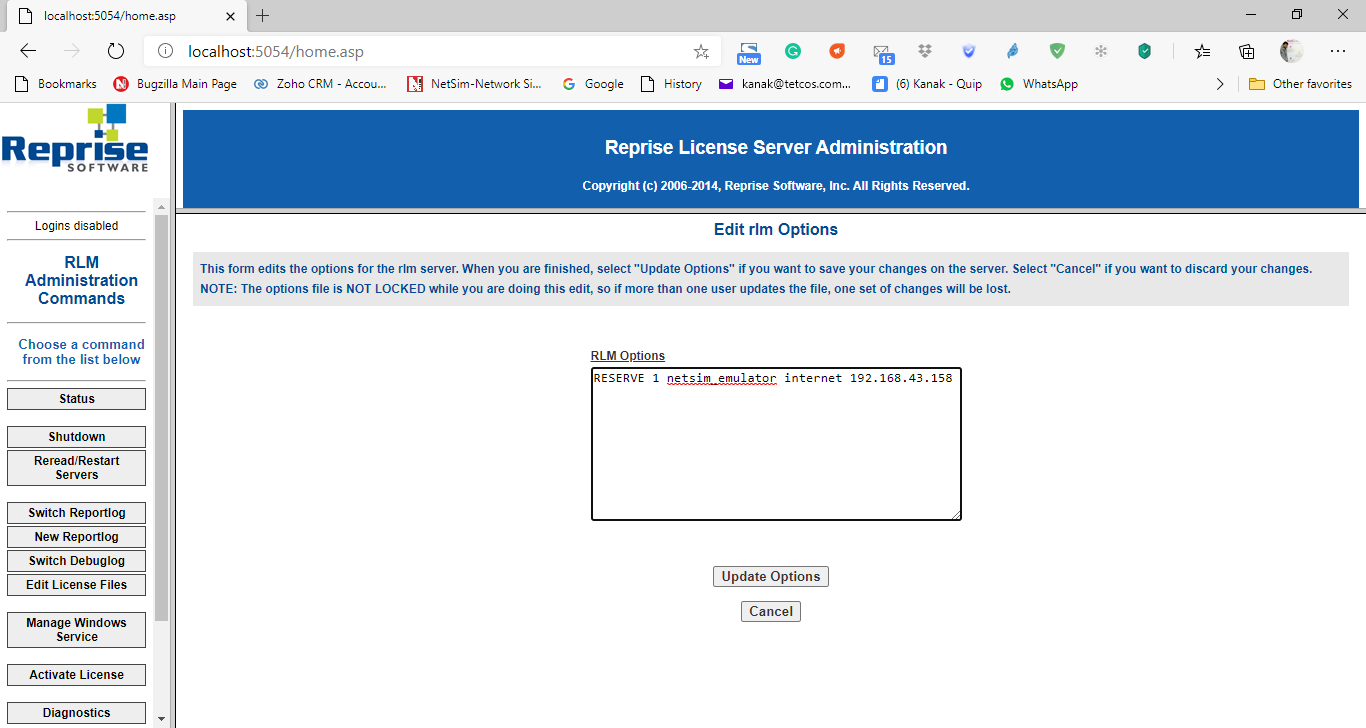Open the mail extension with 15 badge

point(882,52)
